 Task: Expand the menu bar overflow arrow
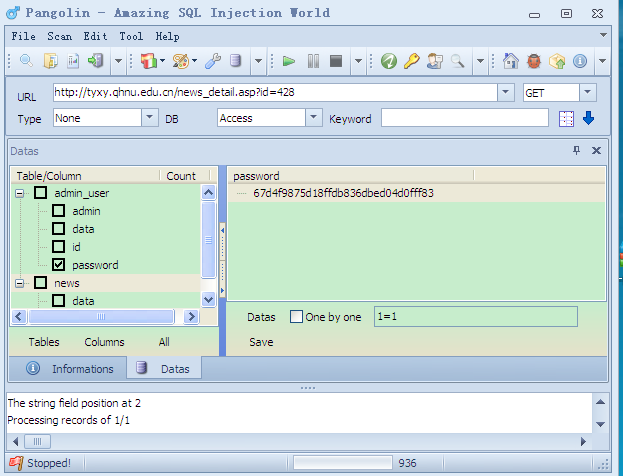[603, 35]
